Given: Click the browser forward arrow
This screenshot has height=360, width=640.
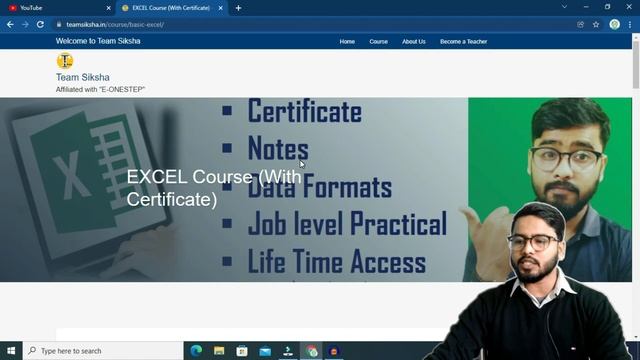Looking at the screenshot, I should click(x=25, y=24).
